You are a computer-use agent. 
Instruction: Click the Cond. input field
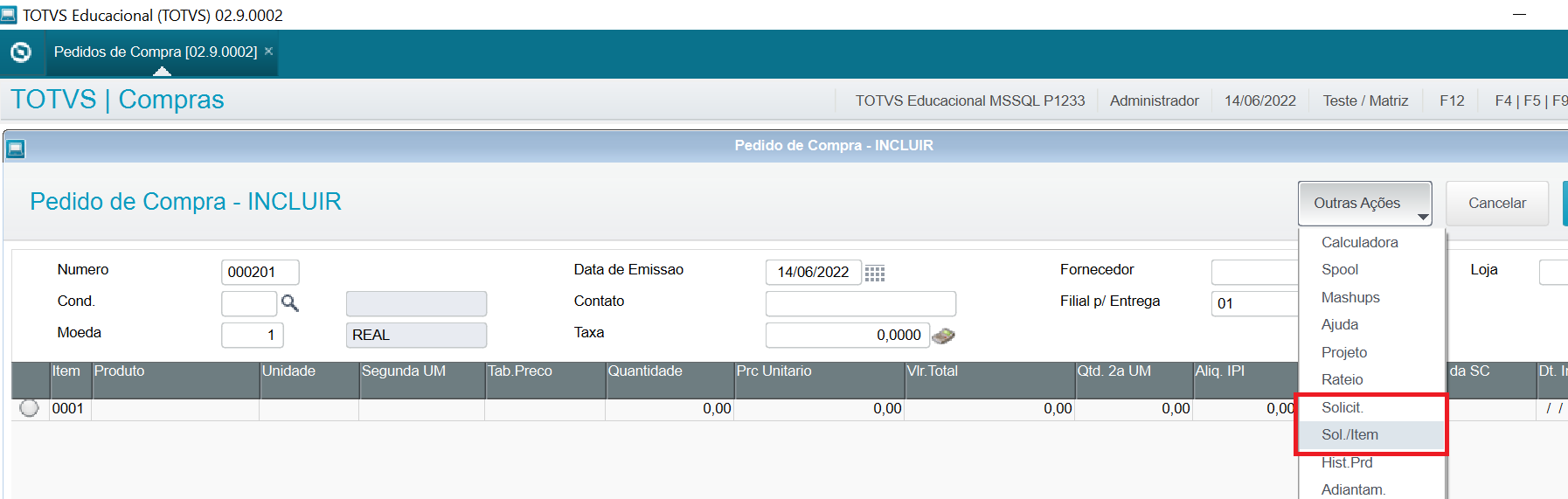pyautogui.click(x=249, y=303)
